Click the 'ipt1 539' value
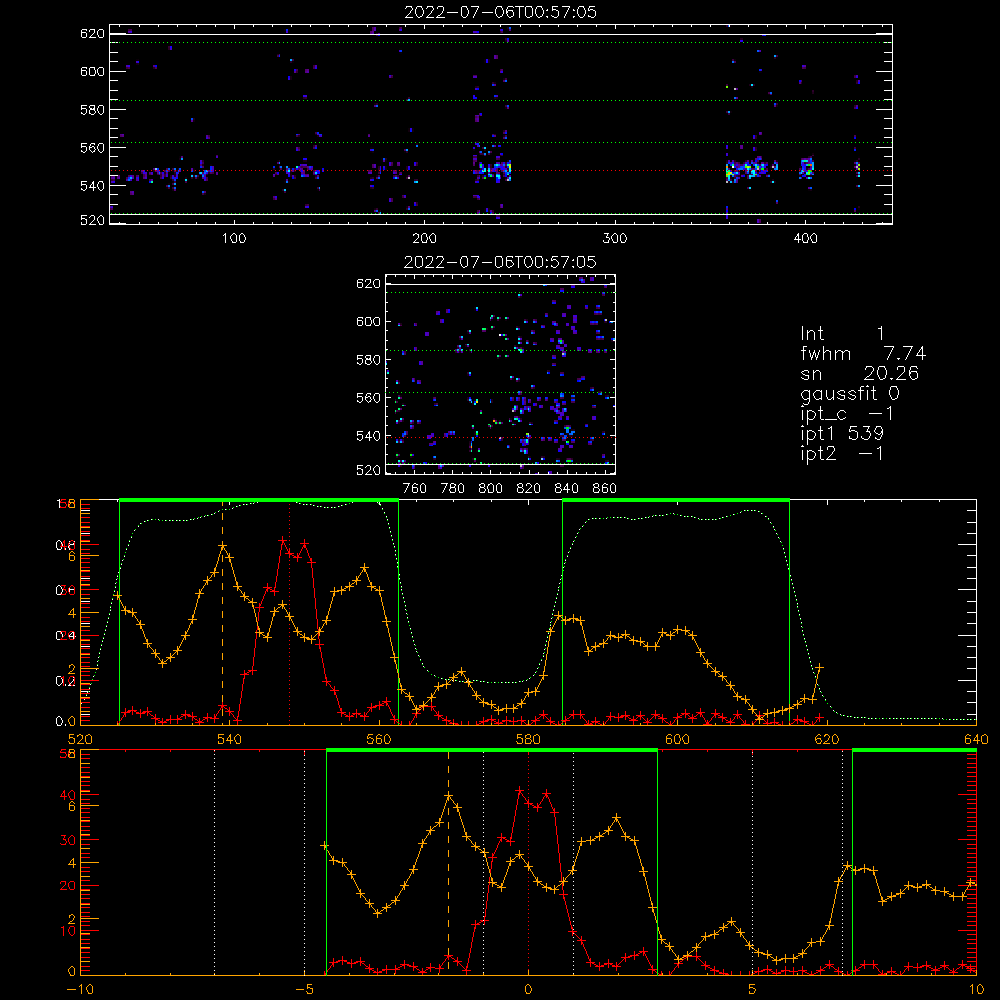This screenshot has width=1000, height=1000. pyautogui.click(x=842, y=434)
